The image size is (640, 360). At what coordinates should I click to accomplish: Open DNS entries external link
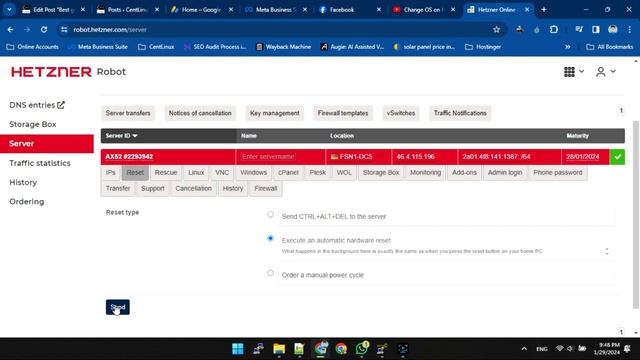pos(37,105)
